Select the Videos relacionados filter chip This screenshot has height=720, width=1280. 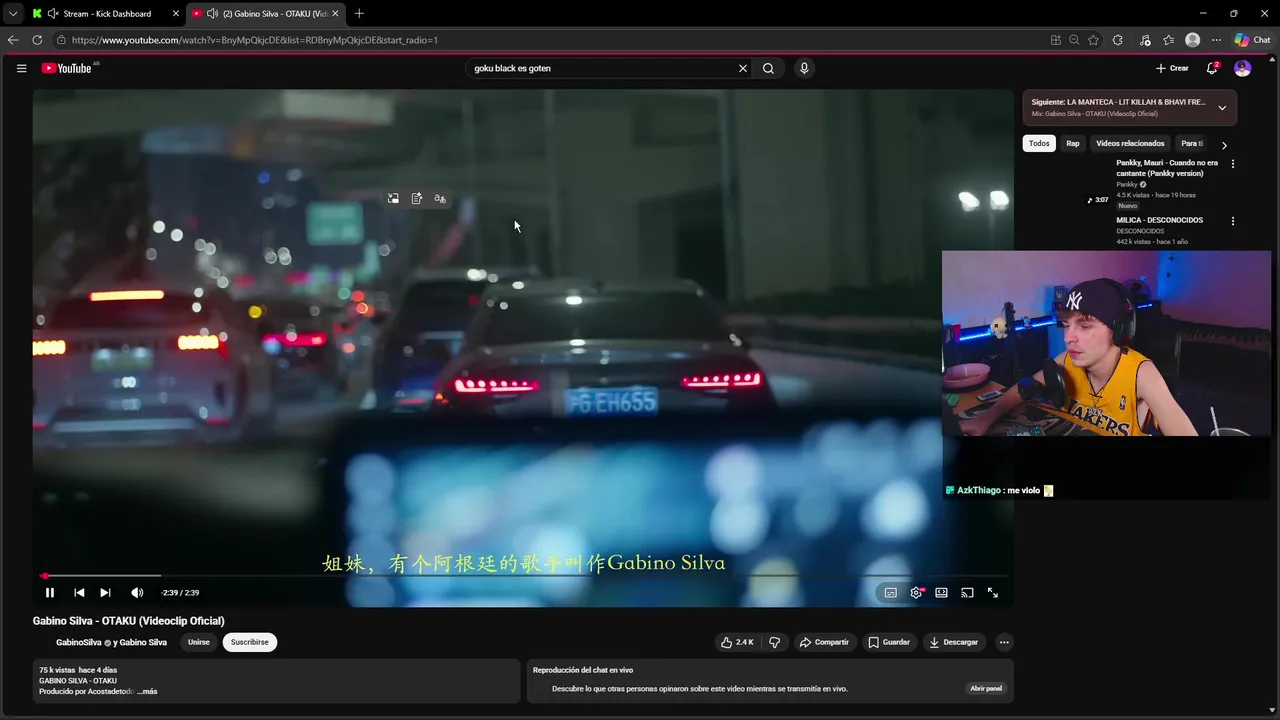[1130, 143]
